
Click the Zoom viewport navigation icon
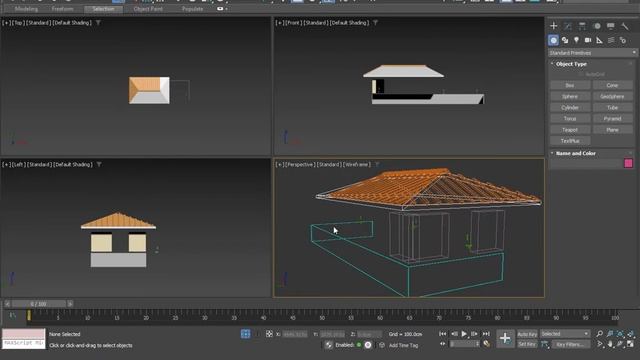600,334
